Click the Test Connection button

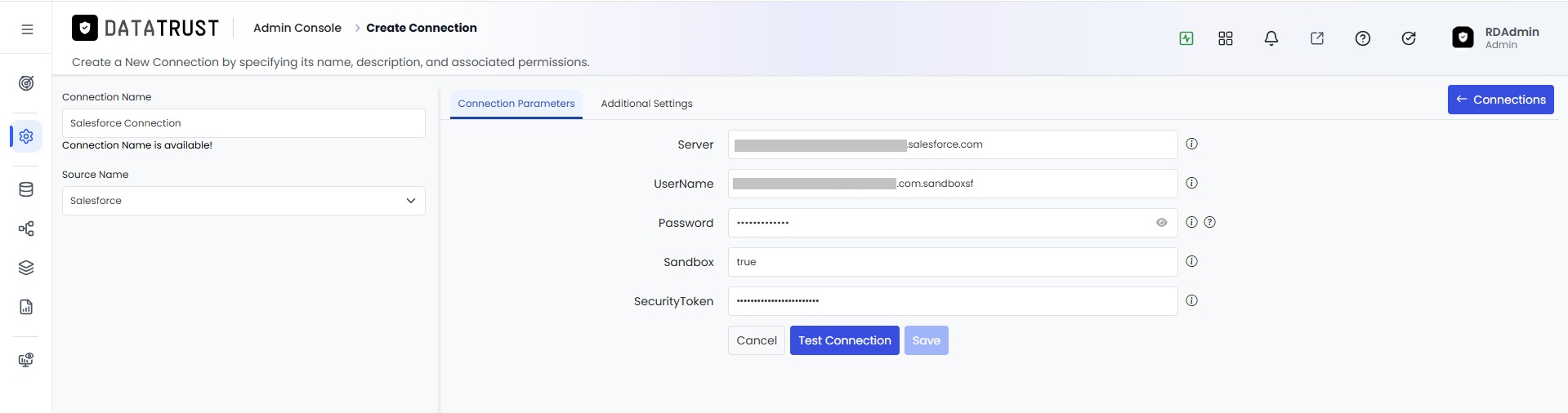[x=845, y=340]
